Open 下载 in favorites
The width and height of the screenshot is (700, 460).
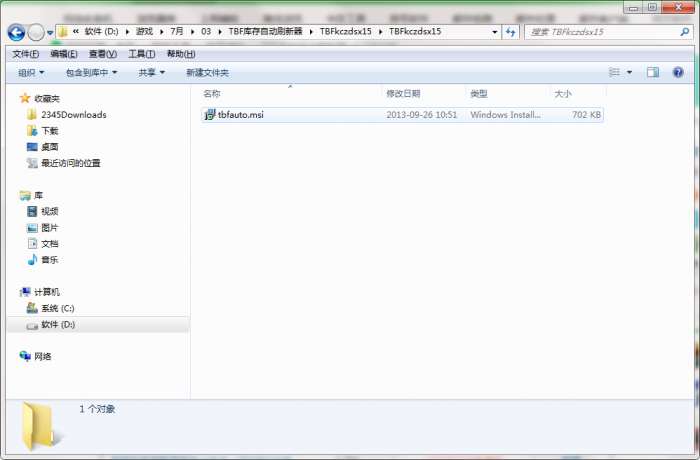[50, 131]
